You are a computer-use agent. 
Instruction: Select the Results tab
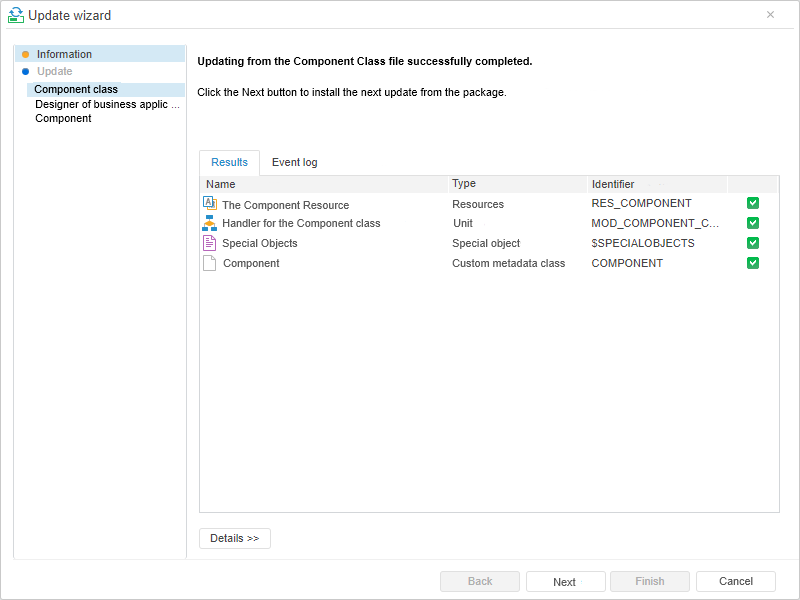229,162
